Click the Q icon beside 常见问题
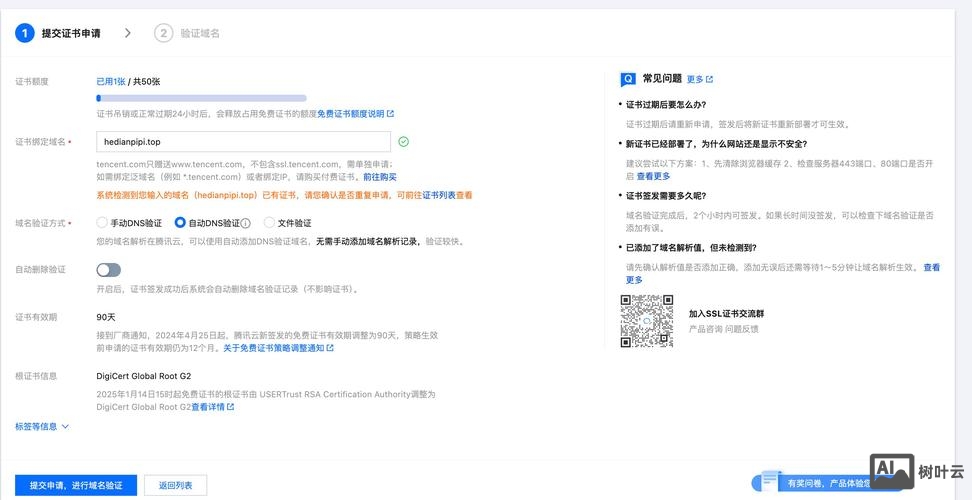972x500 pixels. [x=628, y=79]
